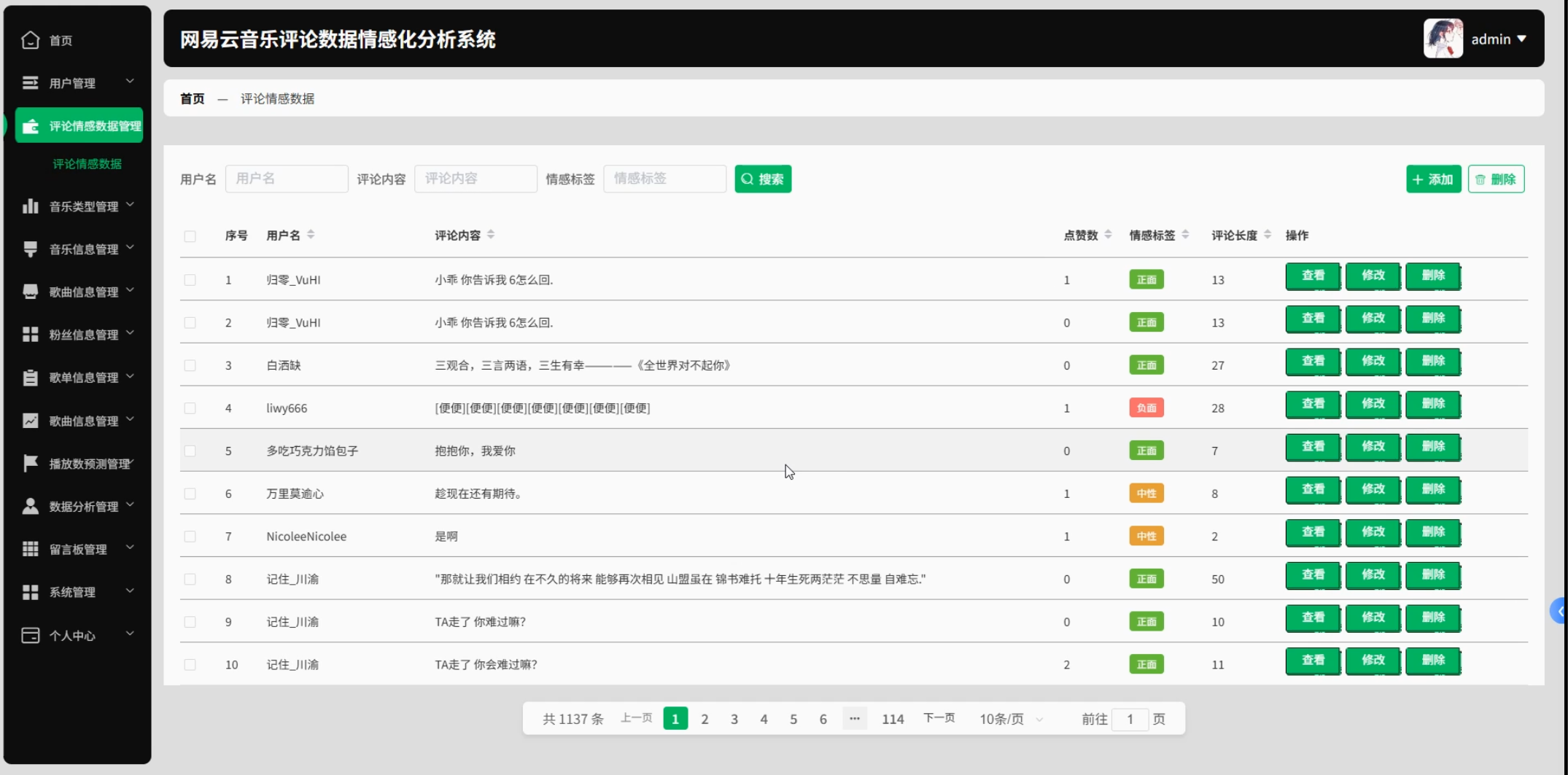Click the 歌单信息管理 clipboard icon

pos(30,378)
